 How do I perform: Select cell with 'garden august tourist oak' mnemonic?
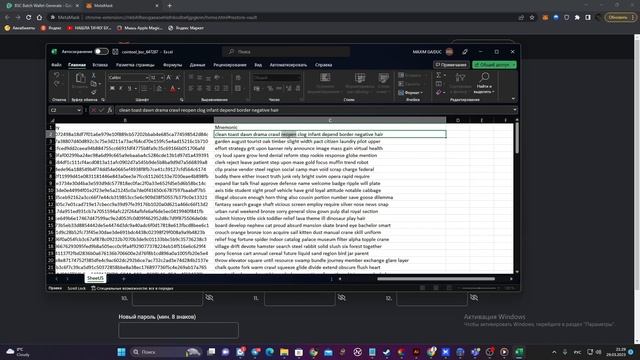[x=330, y=141]
